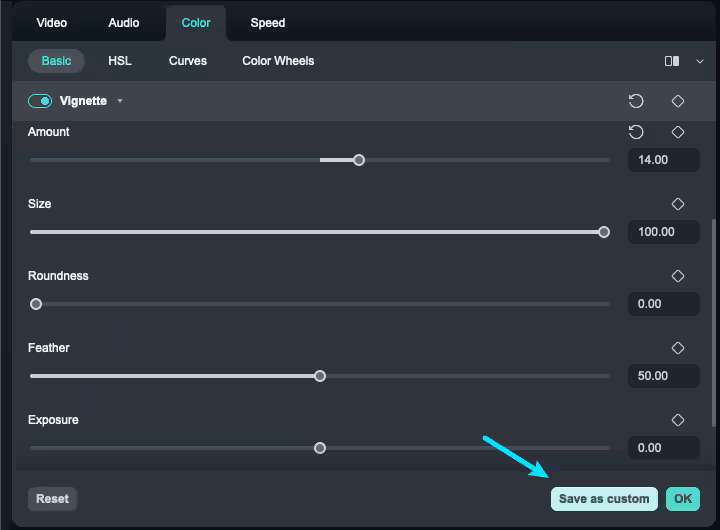This screenshot has width=720, height=530.
Task: Add a keyframe for Roundness
Action: [678, 276]
